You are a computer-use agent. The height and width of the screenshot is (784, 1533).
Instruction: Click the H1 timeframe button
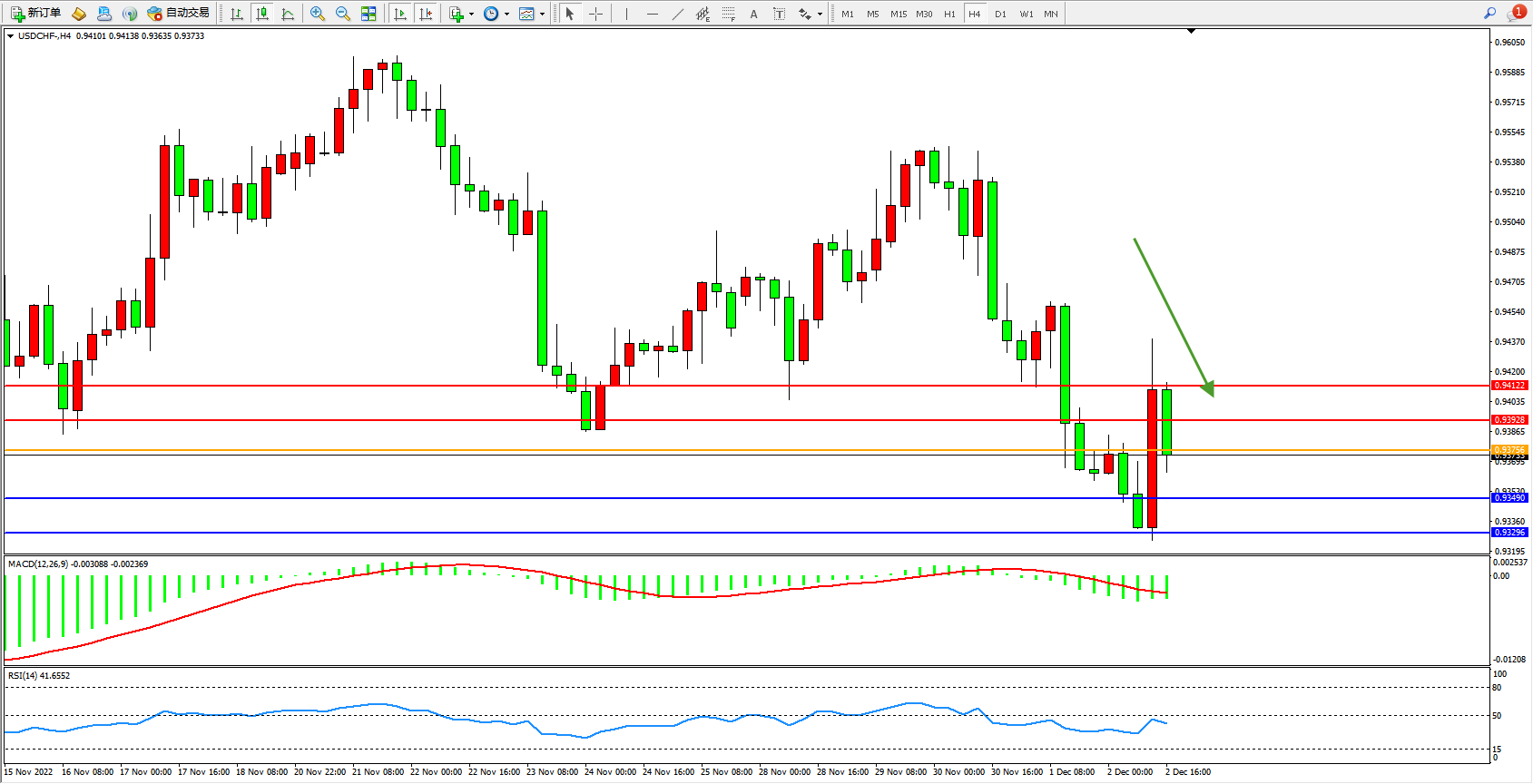click(949, 14)
